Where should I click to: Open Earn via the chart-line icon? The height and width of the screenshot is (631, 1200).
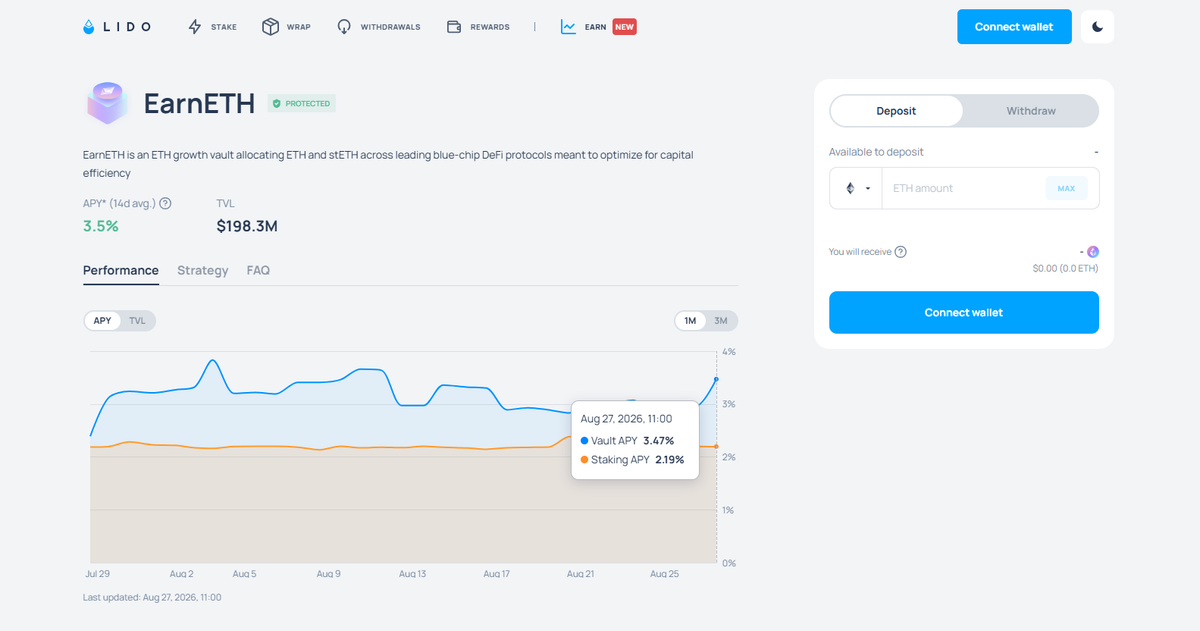(x=568, y=27)
